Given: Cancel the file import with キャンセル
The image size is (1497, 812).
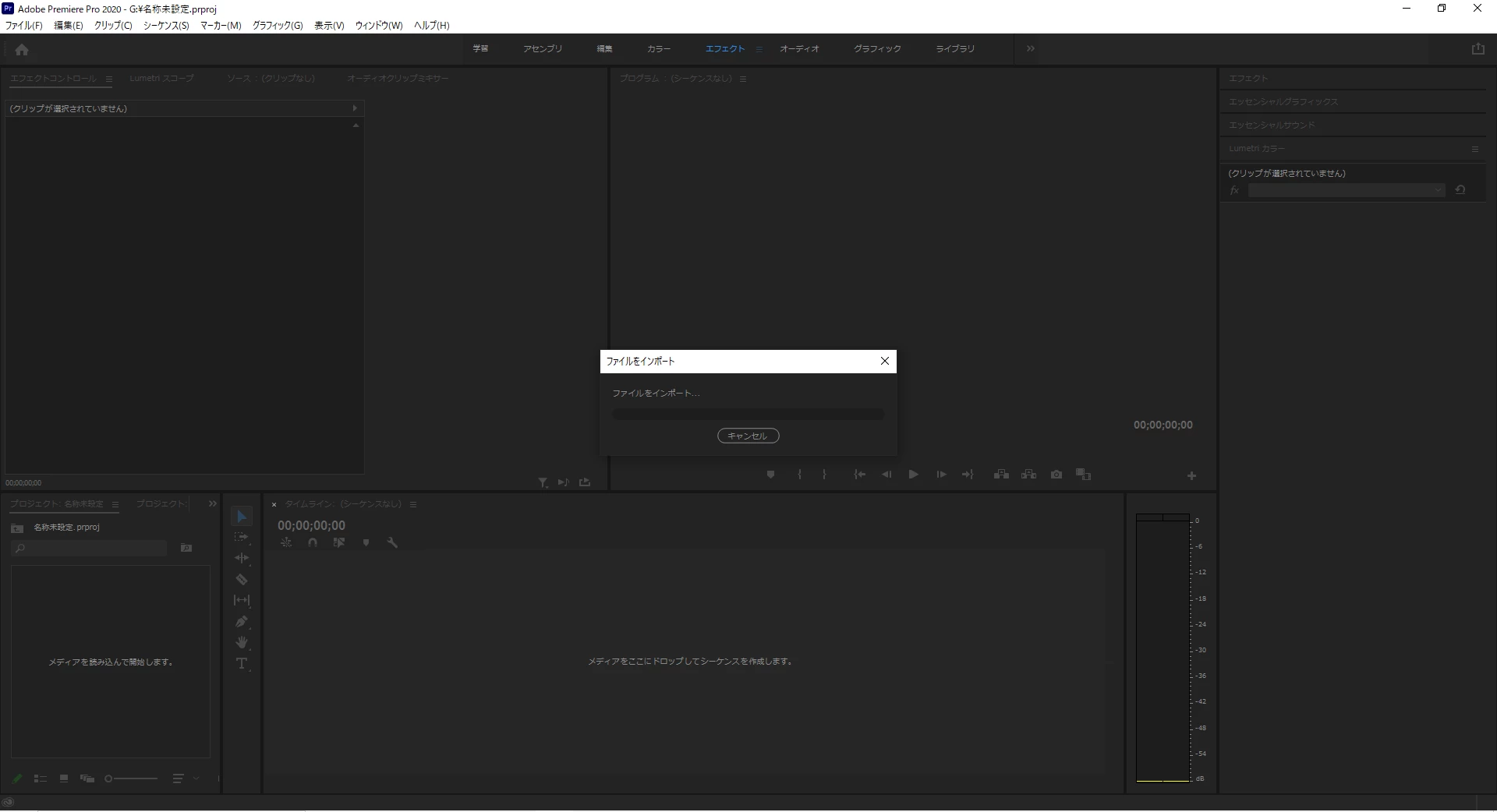Looking at the screenshot, I should click(748, 436).
